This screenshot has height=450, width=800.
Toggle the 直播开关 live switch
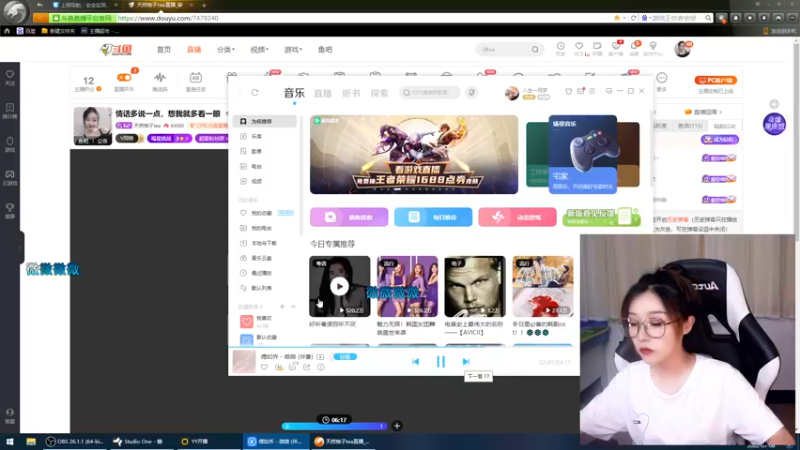[124, 78]
